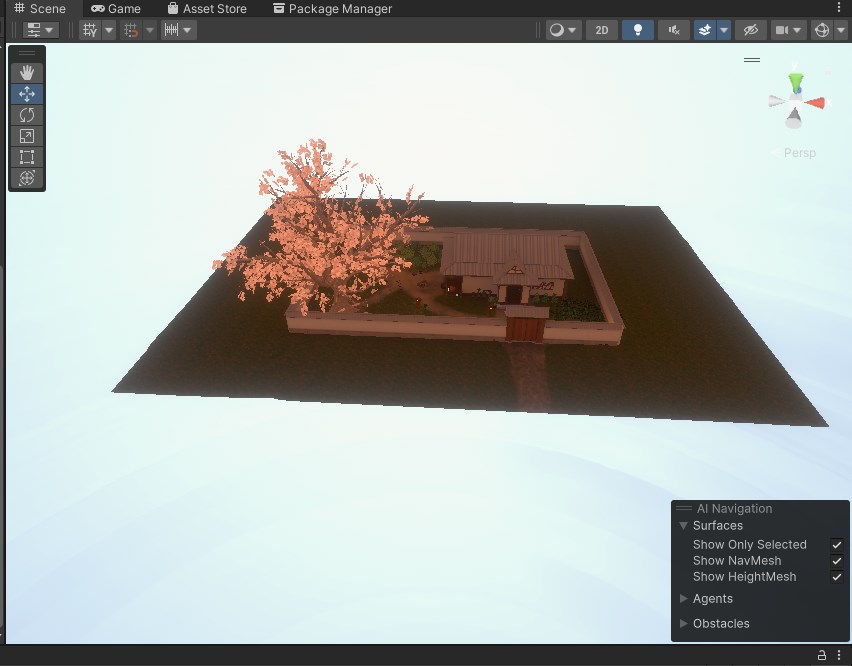852x666 pixels.
Task: Open the Package Manager tab
Action: (332, 8)
